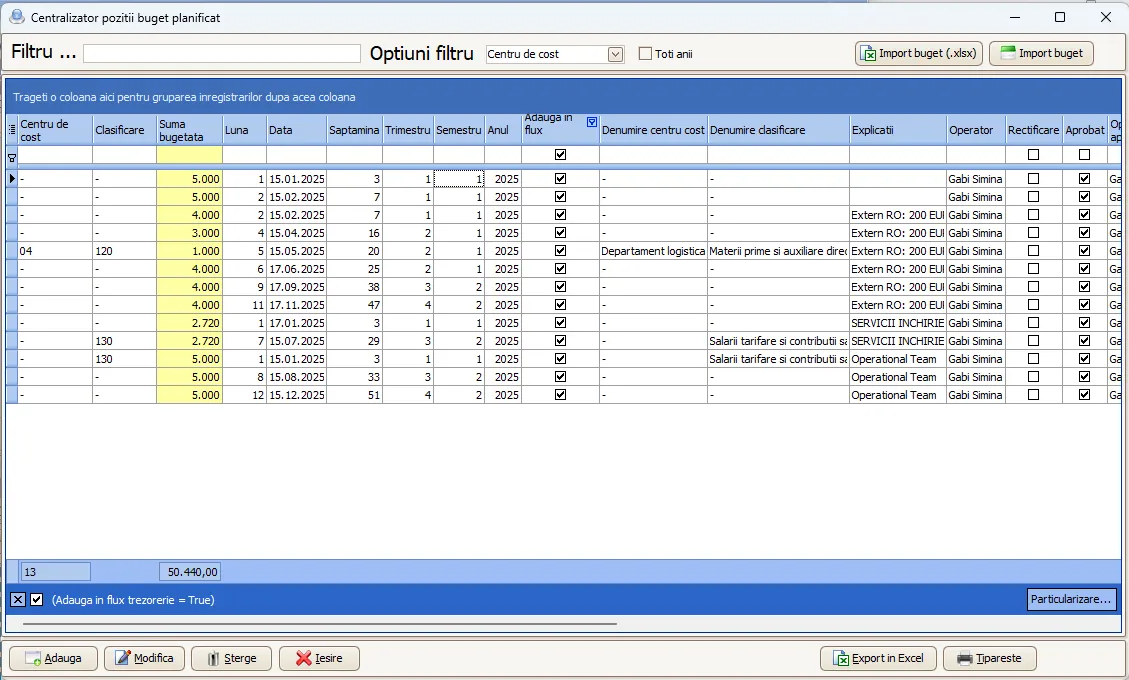The height and width of the screenshot is (680, 1129).
Task: Click the 15.04.2025 date cell
Action: pos(297,233)
